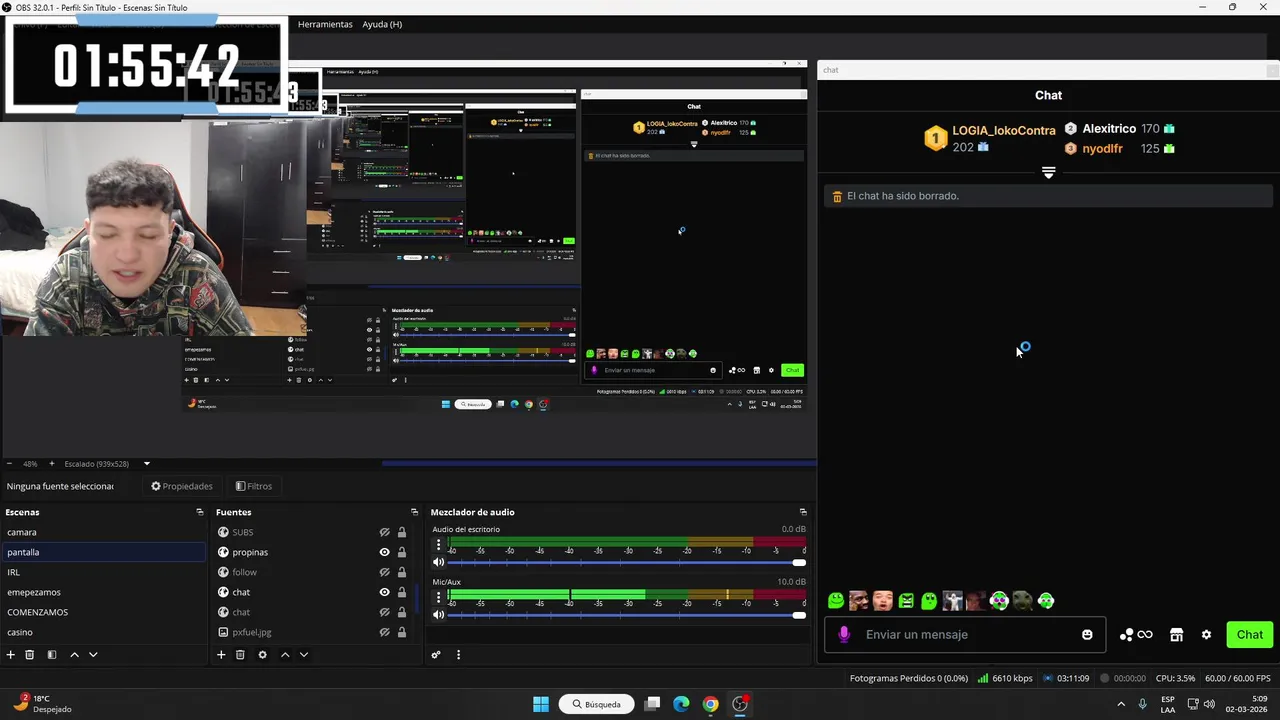1280x720 pixels.
Task: Click the Propiedades button
Action: [x=182, y=486]
